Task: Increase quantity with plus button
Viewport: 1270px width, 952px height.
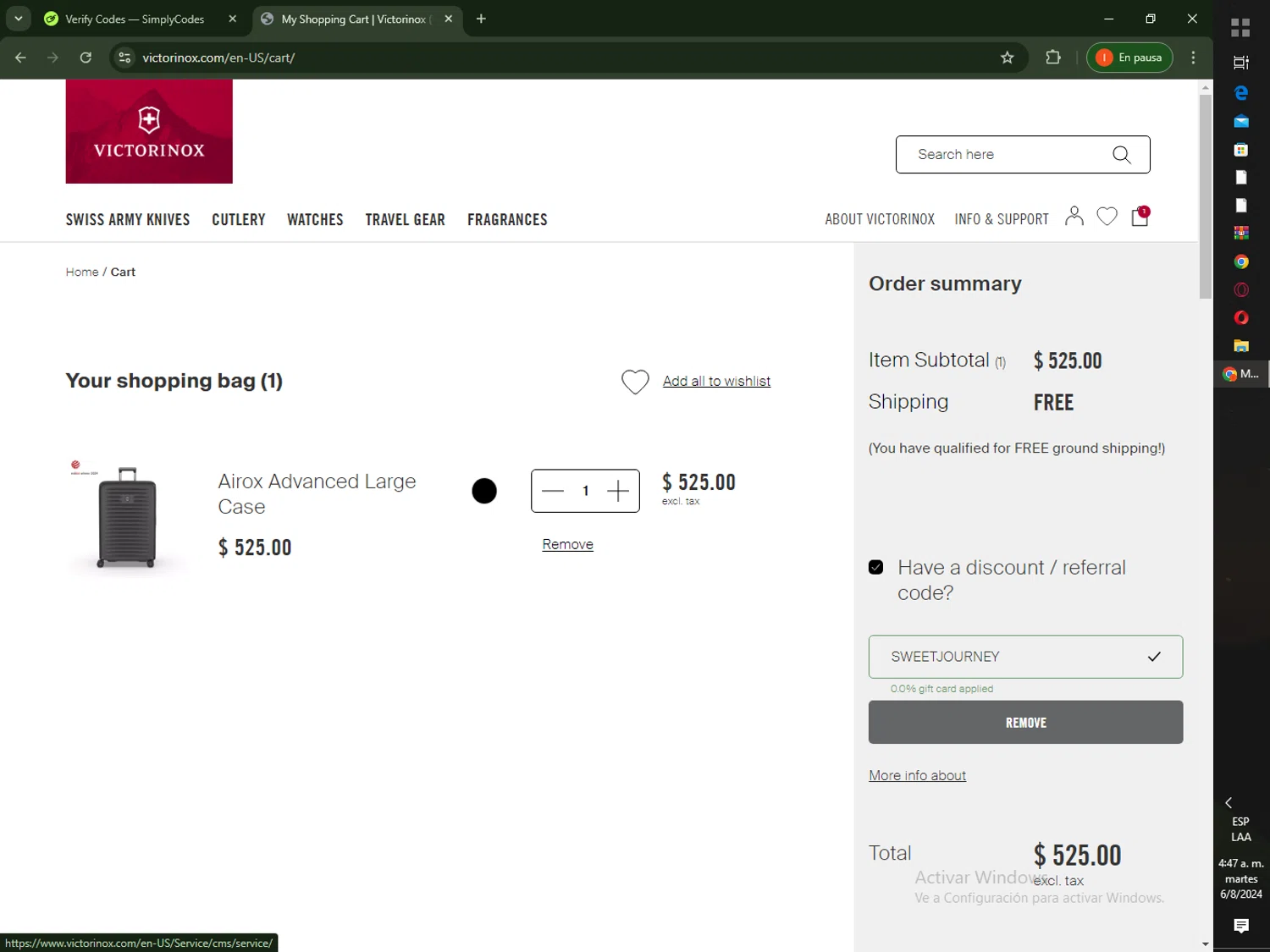Action: (618, 491)
